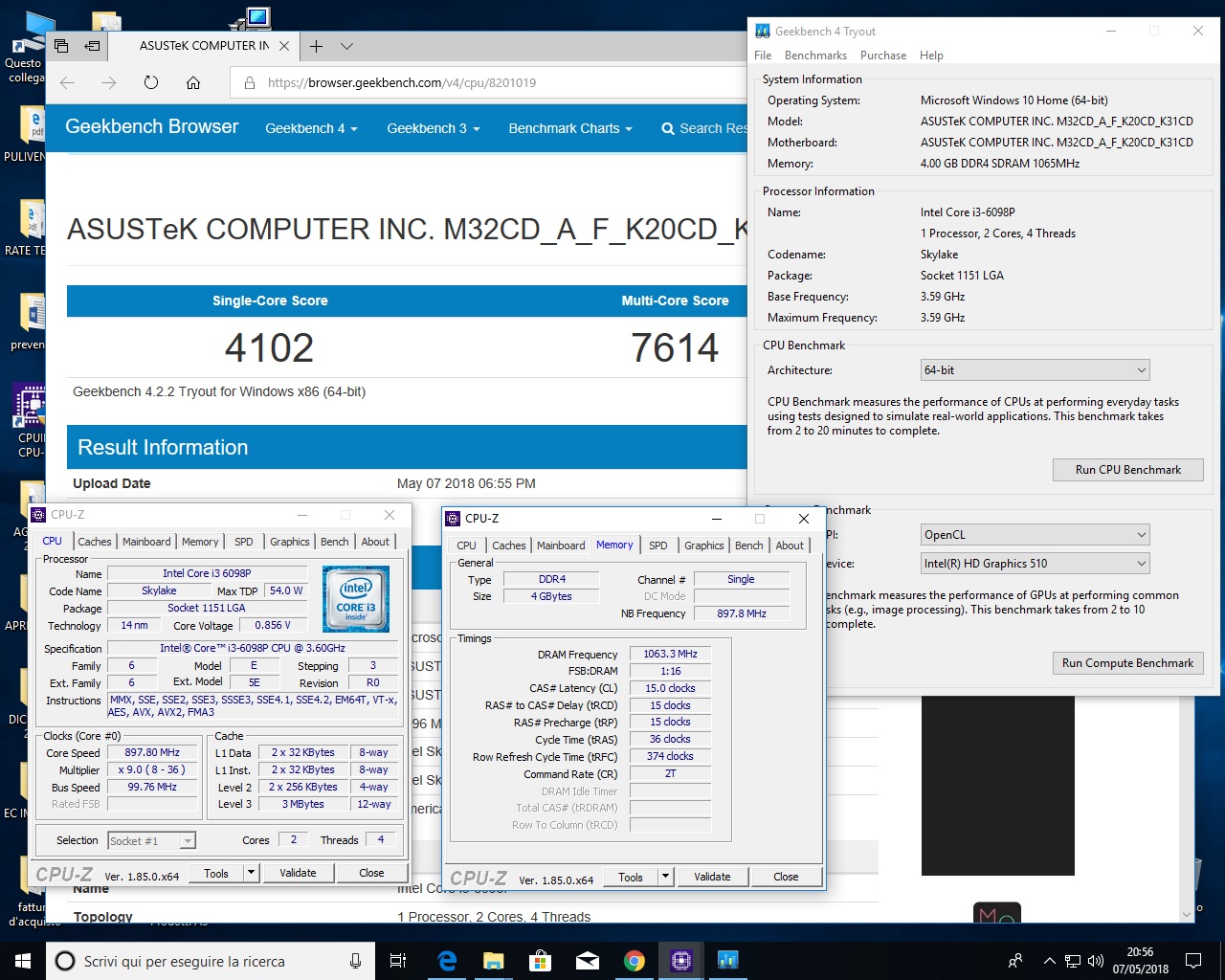The image size is (1225, 980).
Task: Click the Cortana microphone icon
Action: [x=355, y=961]
